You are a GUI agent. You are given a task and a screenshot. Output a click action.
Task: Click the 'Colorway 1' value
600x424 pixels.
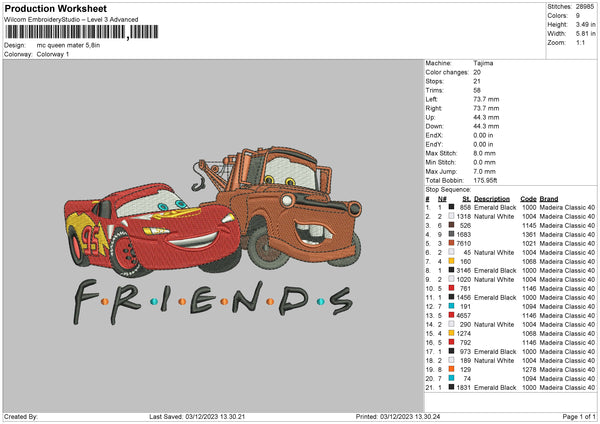pyautogui.click(x=53, y=54)
